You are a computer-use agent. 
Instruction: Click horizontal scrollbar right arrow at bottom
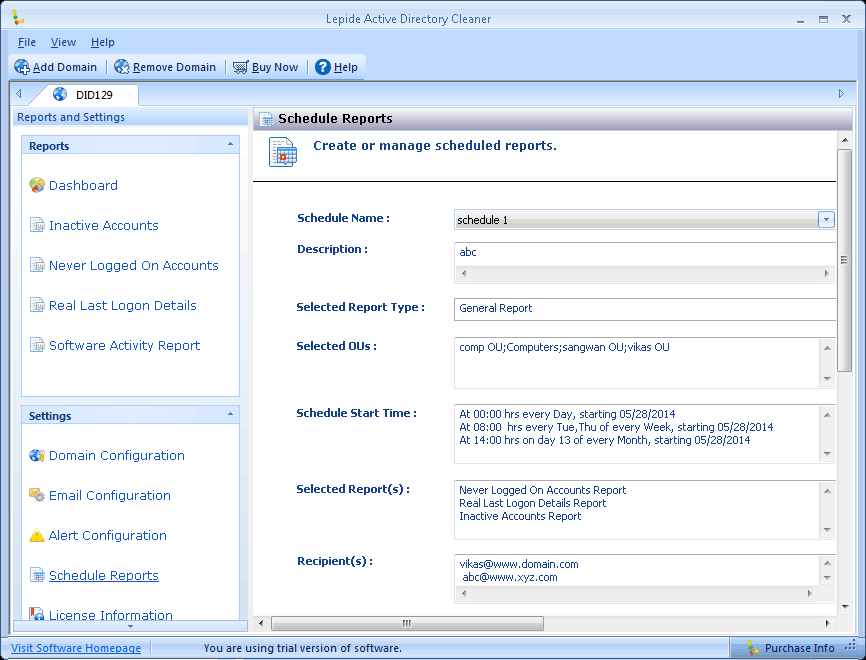[x=827, y=623]
